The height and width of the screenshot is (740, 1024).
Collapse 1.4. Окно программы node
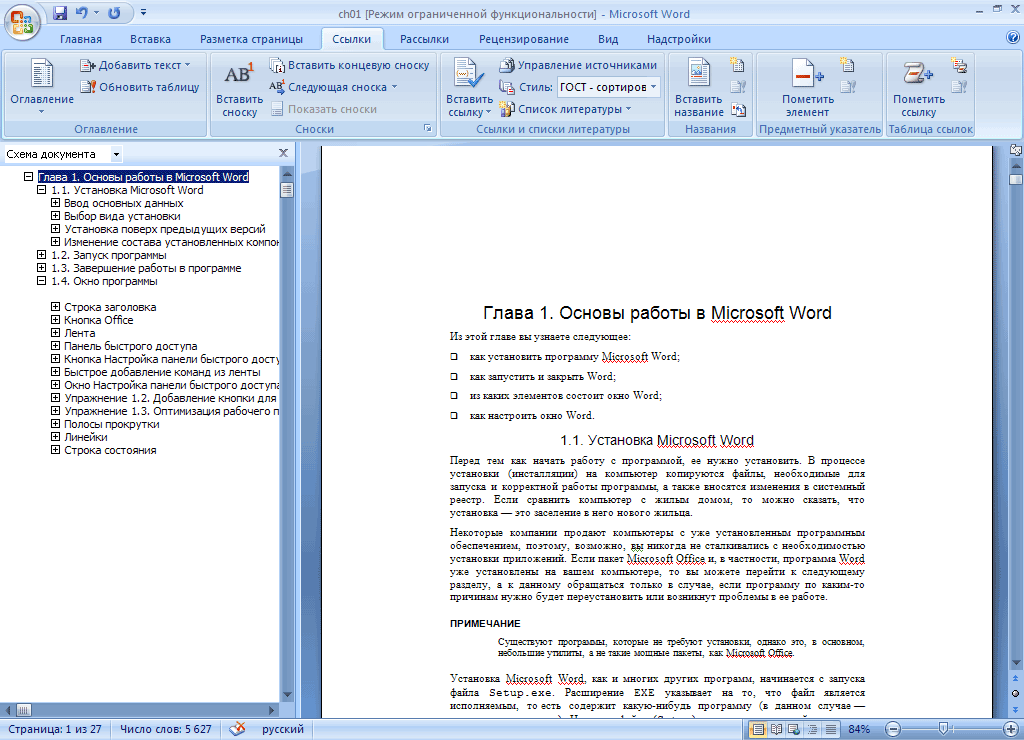pyautogui.click(x=41, y=281)
